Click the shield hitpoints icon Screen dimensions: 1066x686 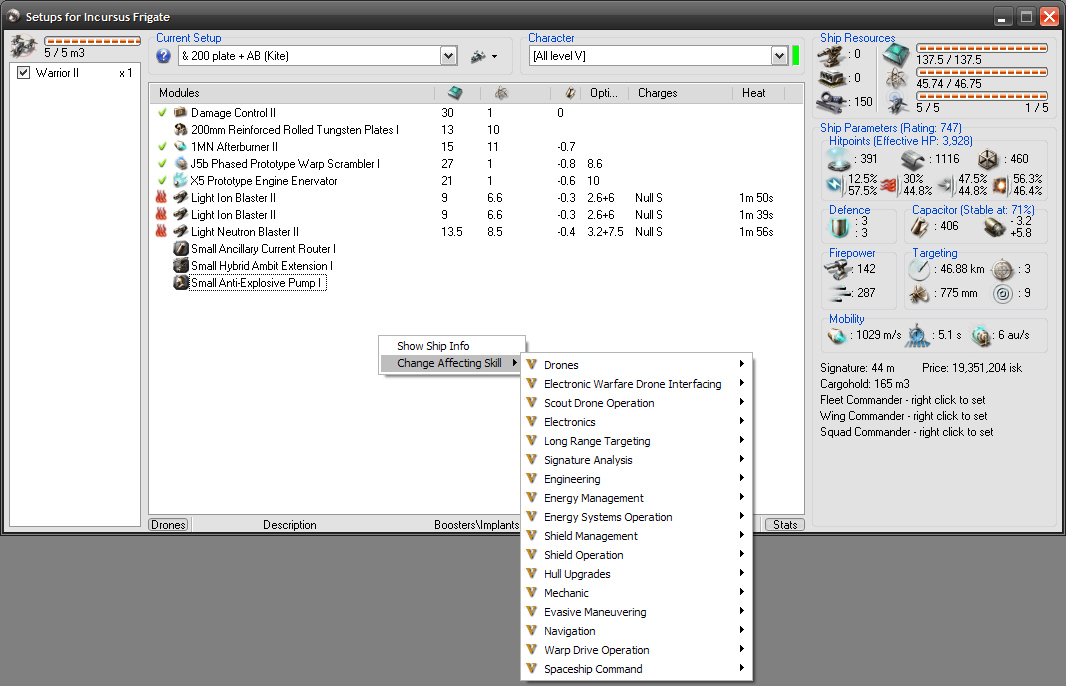[838, 159]
